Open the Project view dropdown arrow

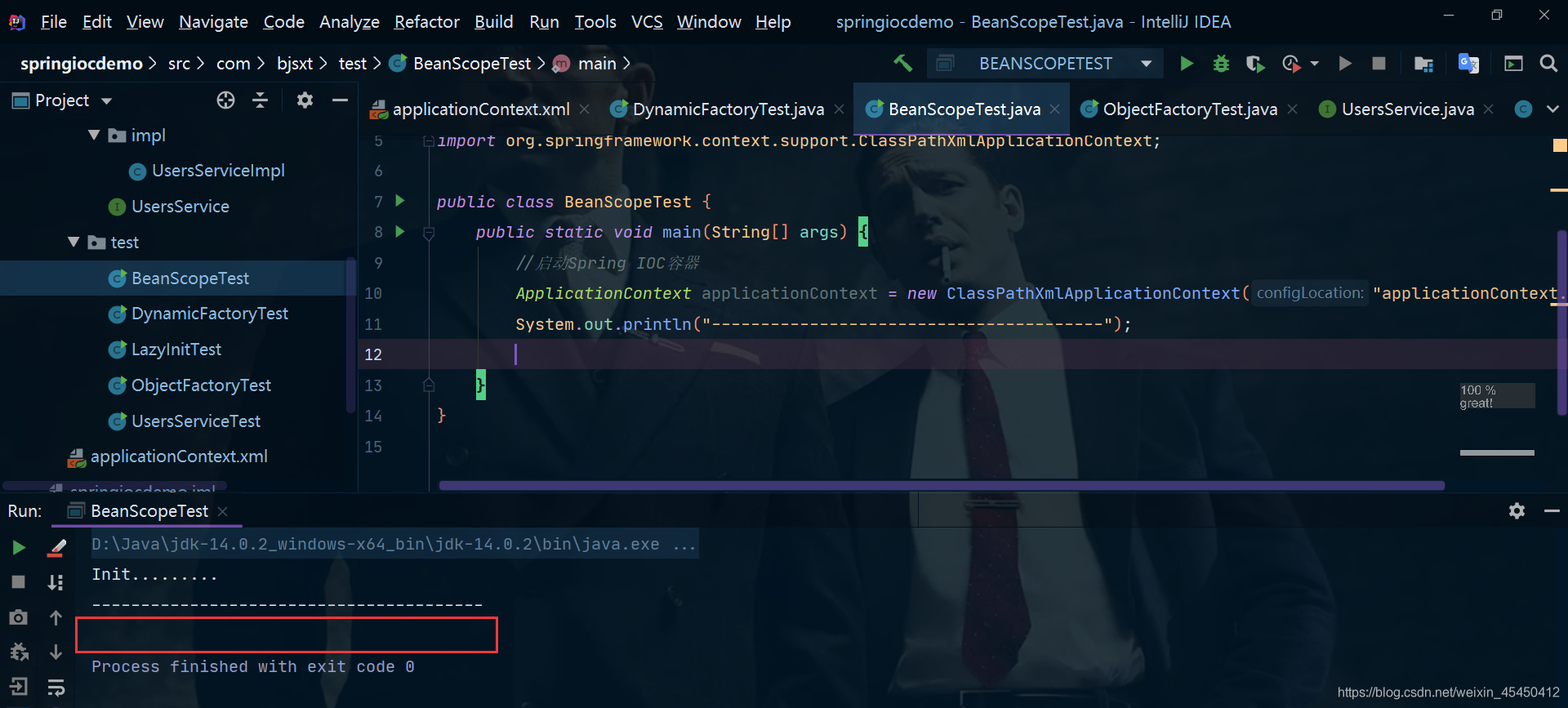pyautogui.click(x=106, y=100)
